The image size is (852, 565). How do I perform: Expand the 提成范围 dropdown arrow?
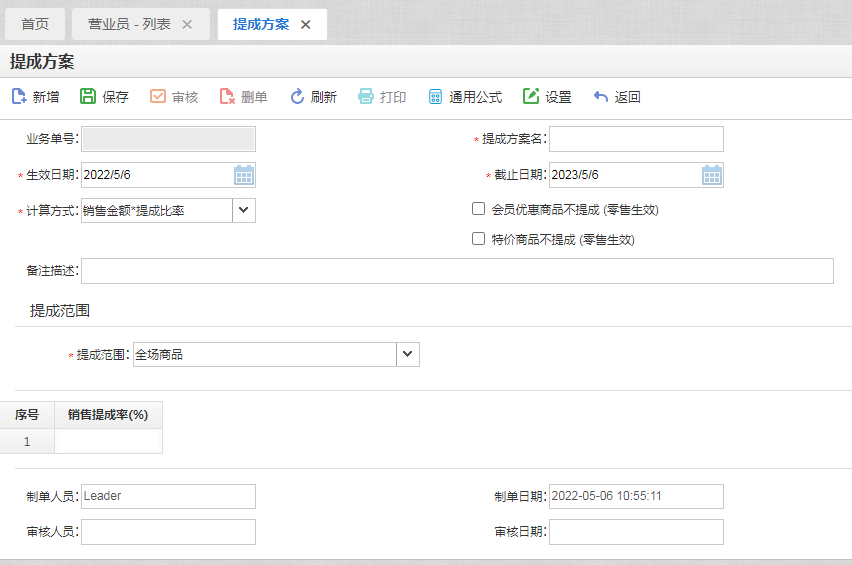point(408,354)
